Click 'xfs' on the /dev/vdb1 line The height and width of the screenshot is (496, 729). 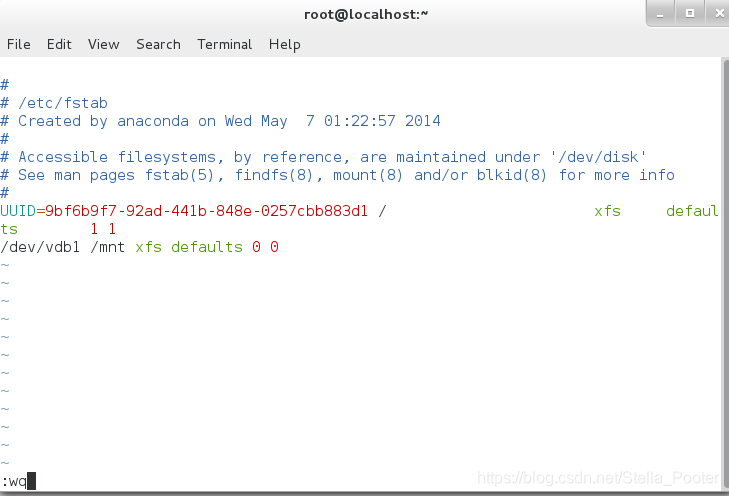point(148,247)
